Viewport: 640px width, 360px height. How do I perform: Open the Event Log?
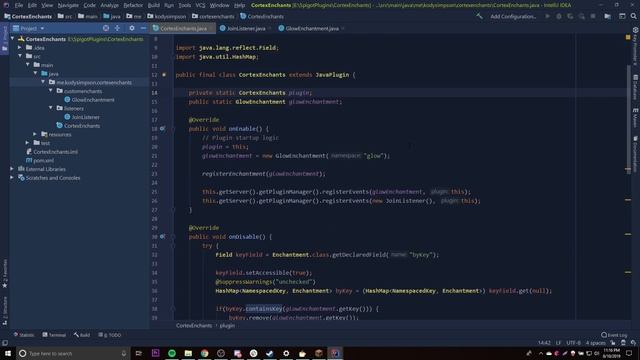tap(614, 335)
